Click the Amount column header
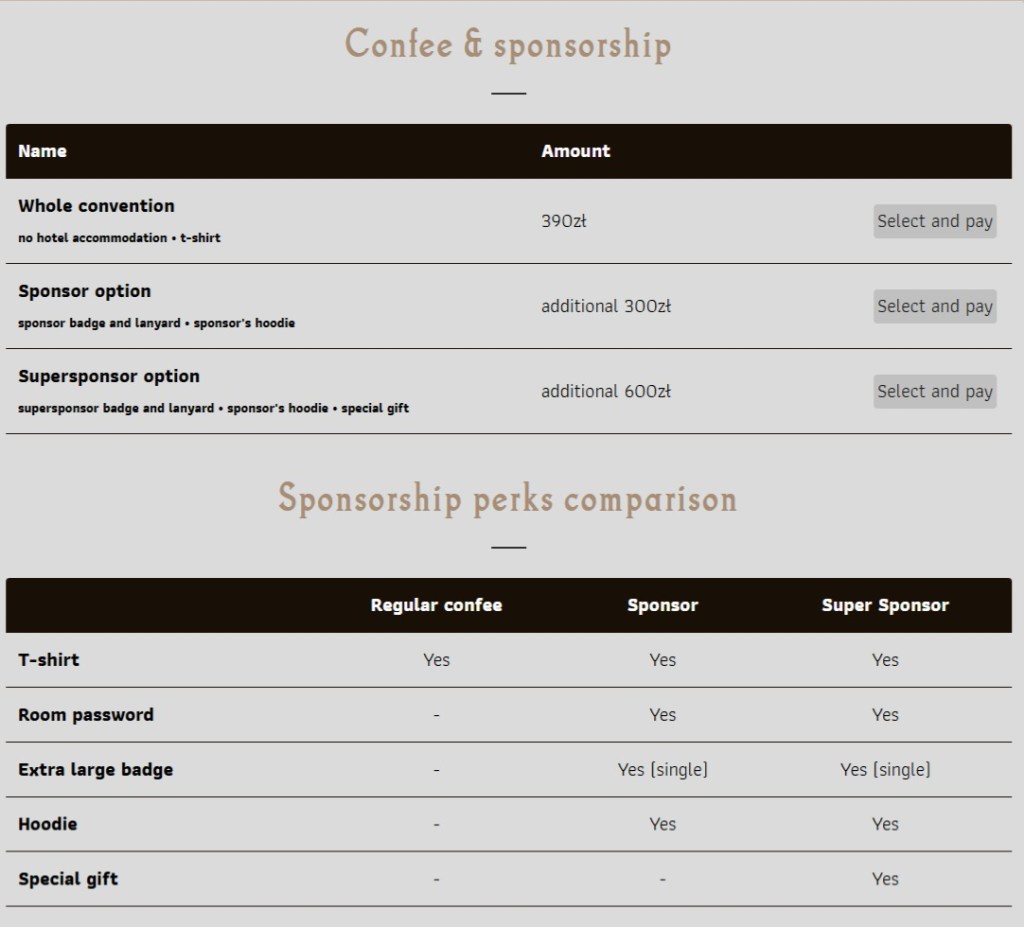 (575, 151)
